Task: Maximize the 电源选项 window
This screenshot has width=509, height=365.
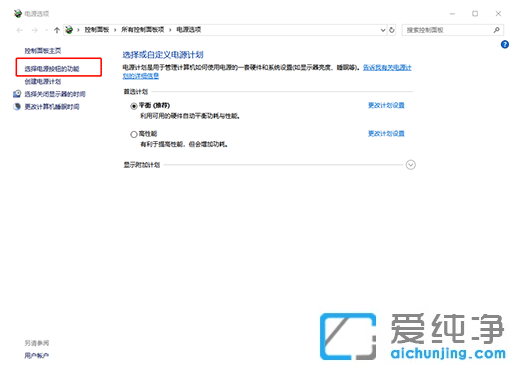Action: click(x=475, y=14)
